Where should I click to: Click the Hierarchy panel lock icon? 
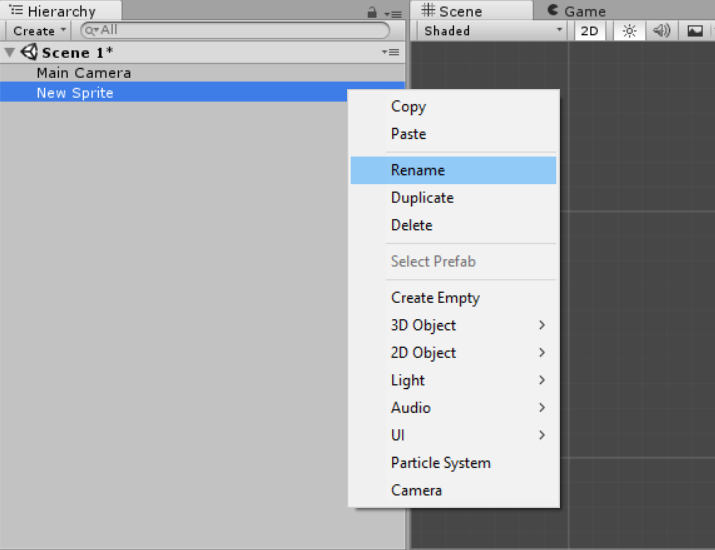click(x=372, y=12)
